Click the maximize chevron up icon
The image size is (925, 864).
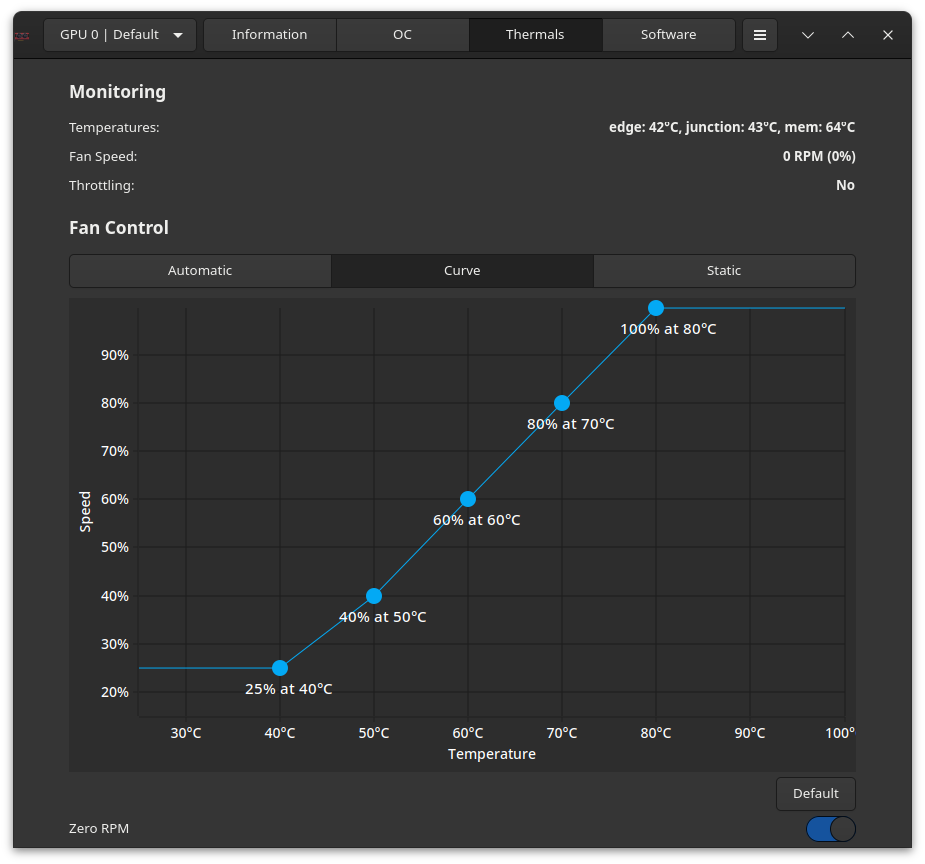tap(848, 35)
